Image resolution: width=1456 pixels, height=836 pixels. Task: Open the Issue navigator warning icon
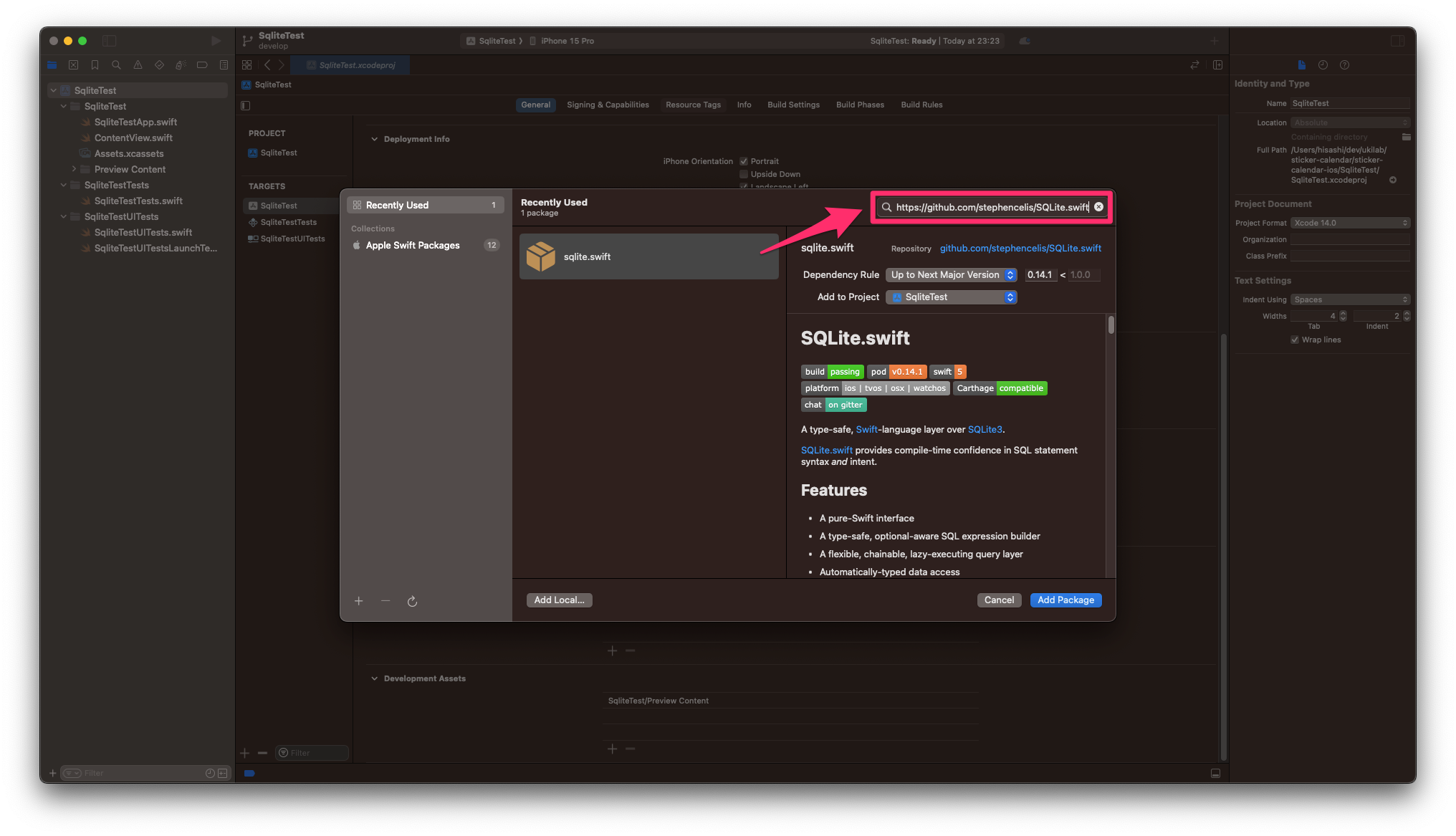point(138,65)
